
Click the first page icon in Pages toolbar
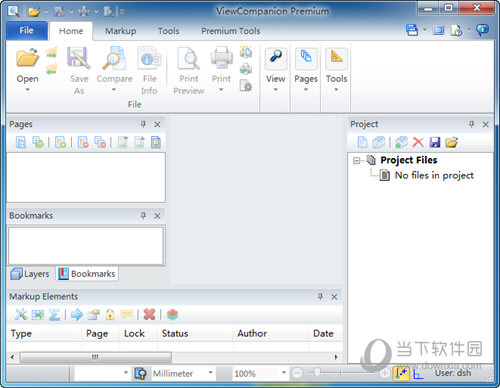(x=21, y=142)
